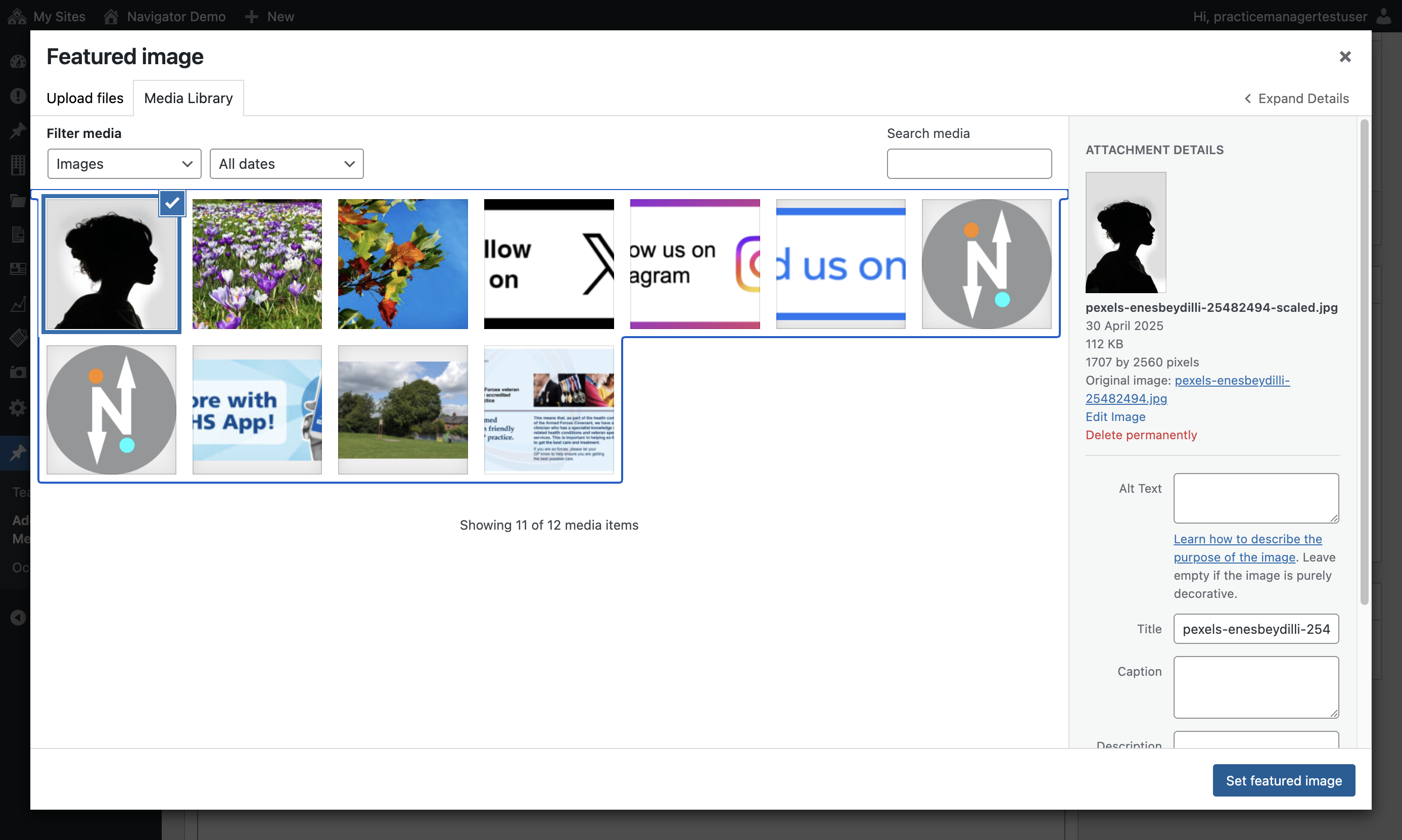1402x840 pixels.
Task: Select the blue 'd us on' banner thumbnail
Action: (840, 264)
